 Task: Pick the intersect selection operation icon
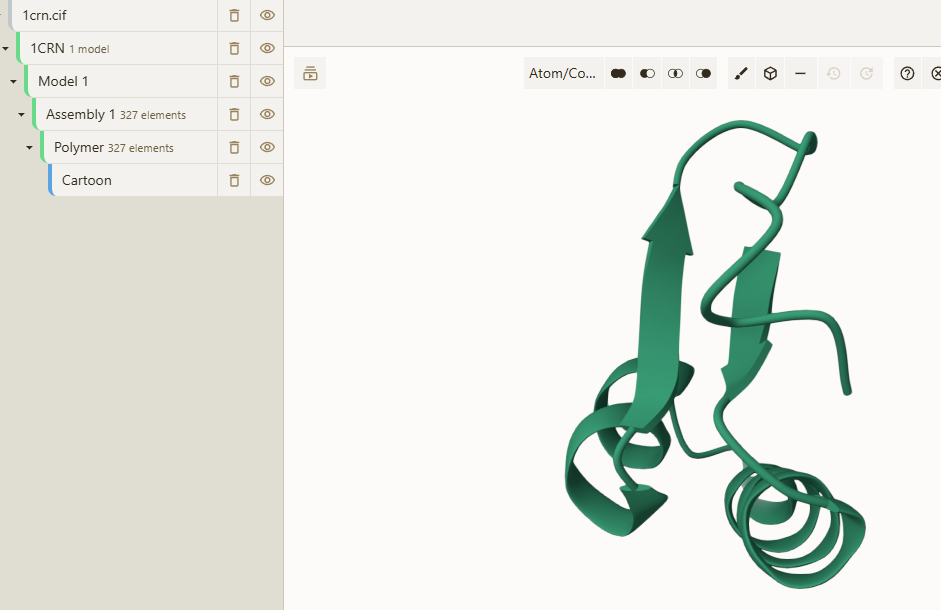click(675, 73)
